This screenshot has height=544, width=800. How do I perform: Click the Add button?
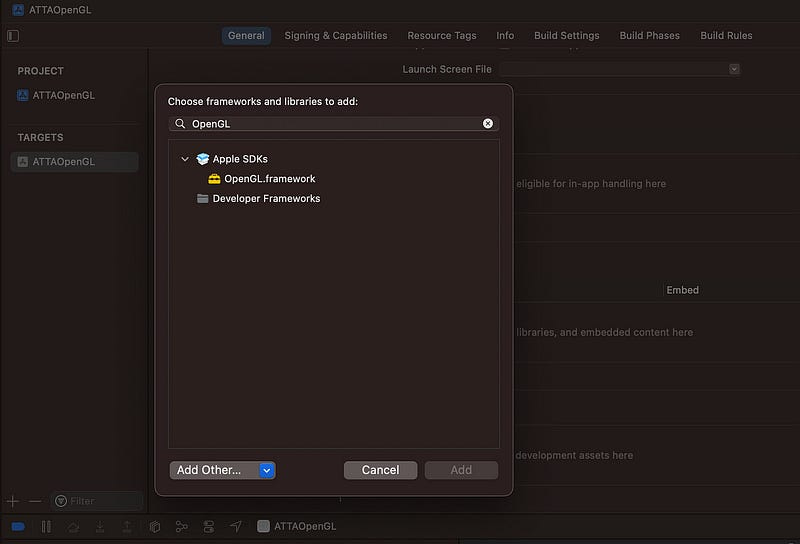pyautogui.click(x=461, y=470)
